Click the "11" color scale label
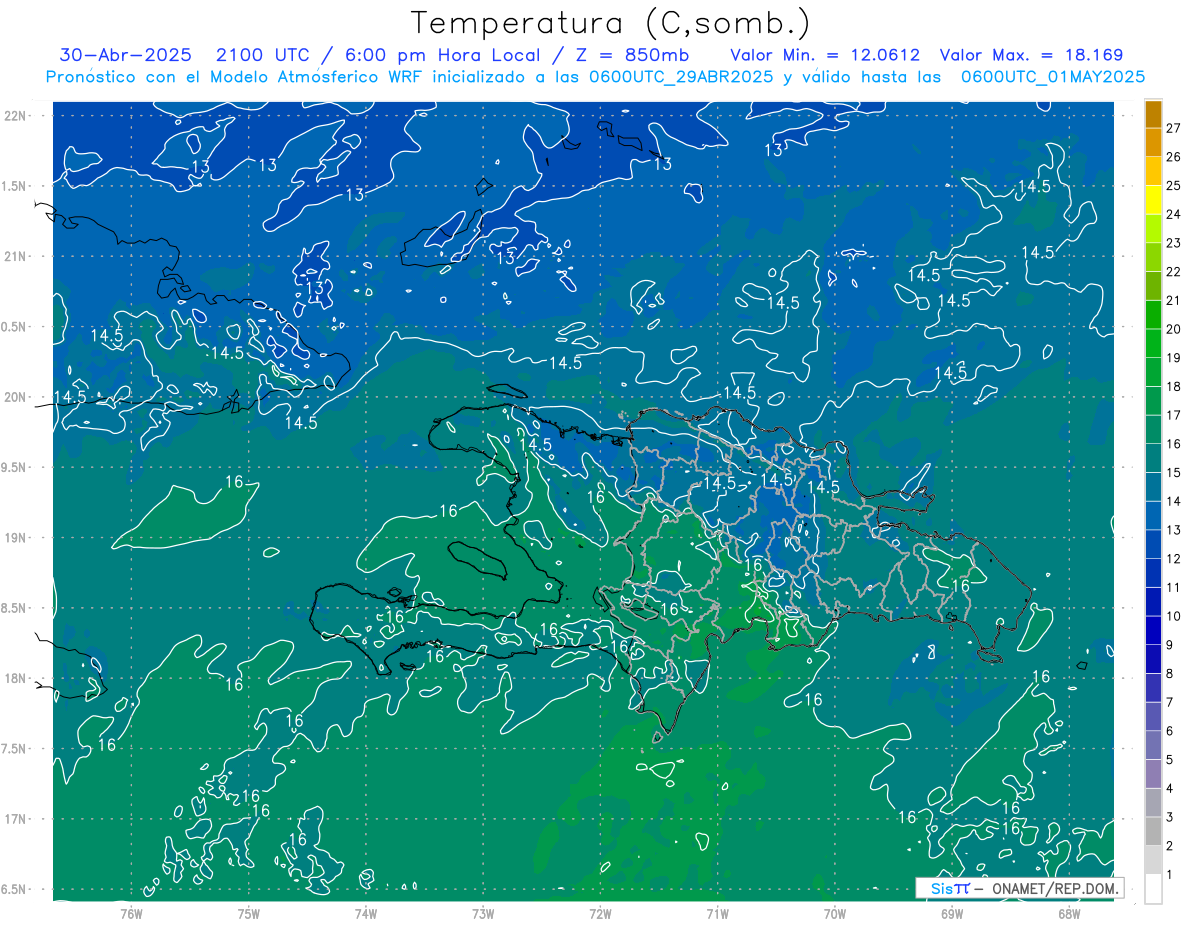Image resolution: width=1200 pixels, height=927 pixels. coord(1173,587)
